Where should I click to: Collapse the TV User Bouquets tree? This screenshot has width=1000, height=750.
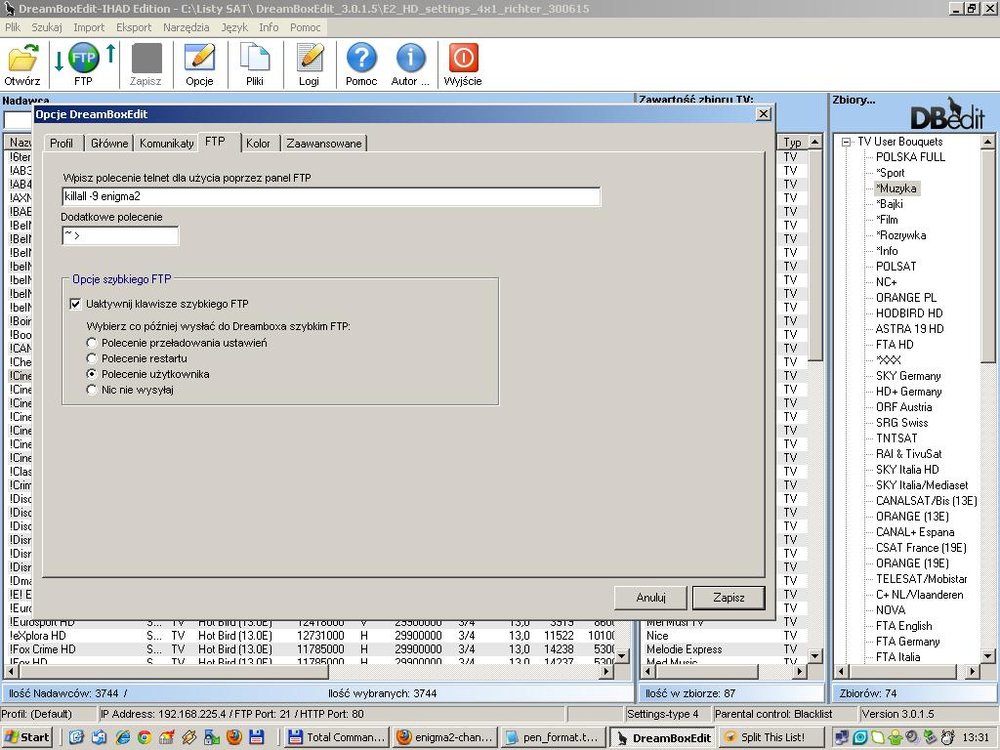click(846, 142)
